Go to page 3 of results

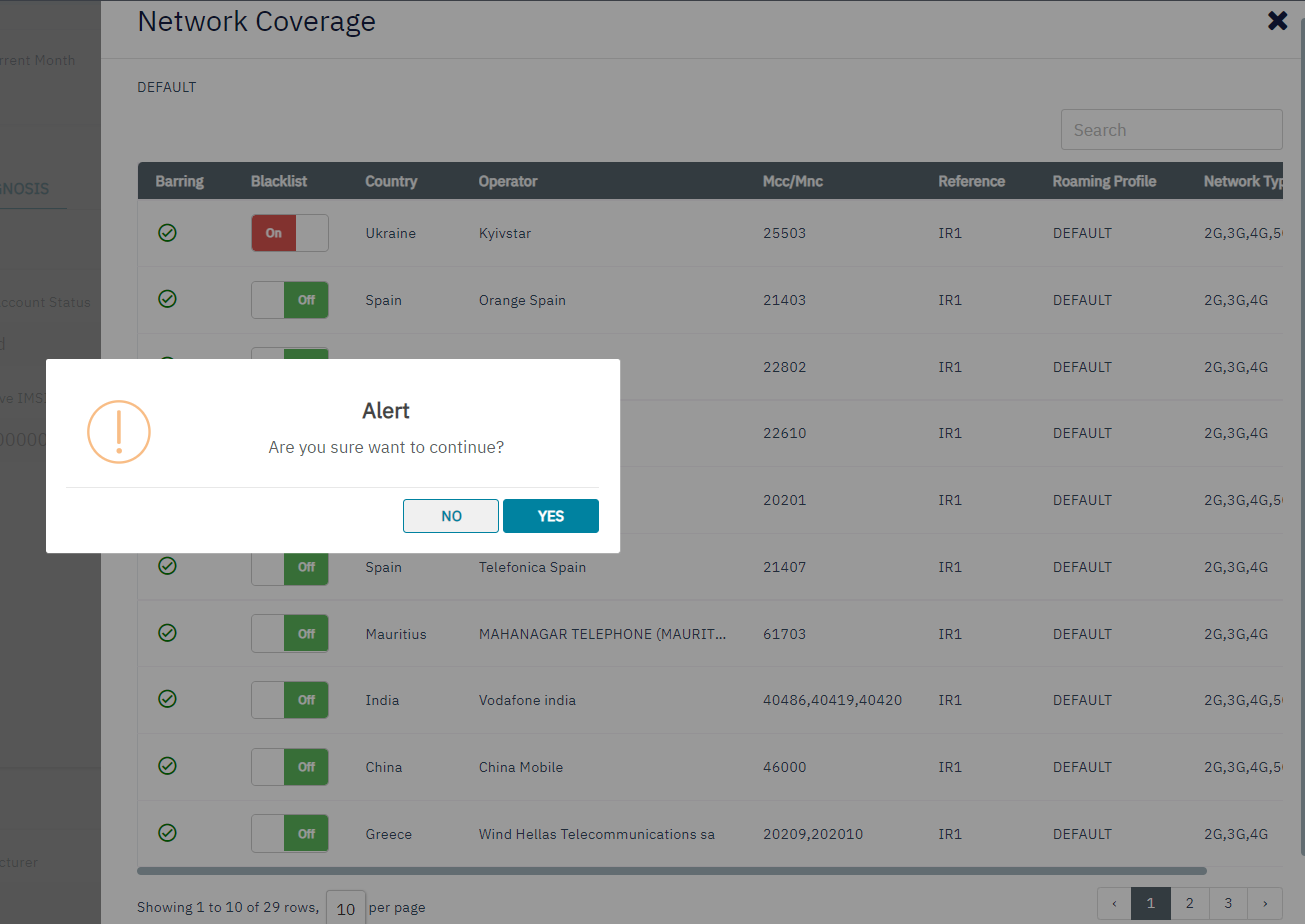(1227, 904)
